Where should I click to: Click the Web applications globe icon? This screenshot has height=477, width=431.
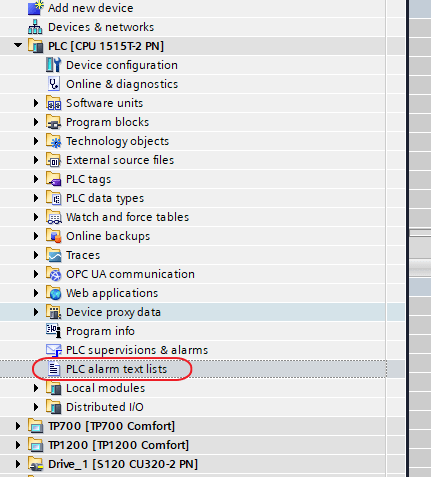(x=54, y=293)
